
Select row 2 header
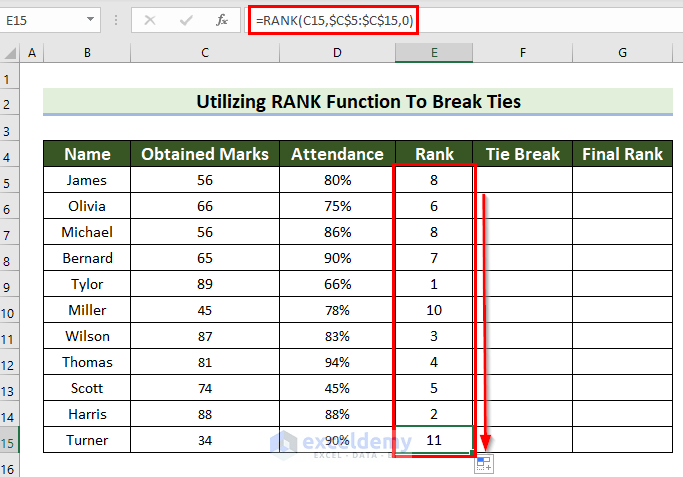click(x=10, y=102)
